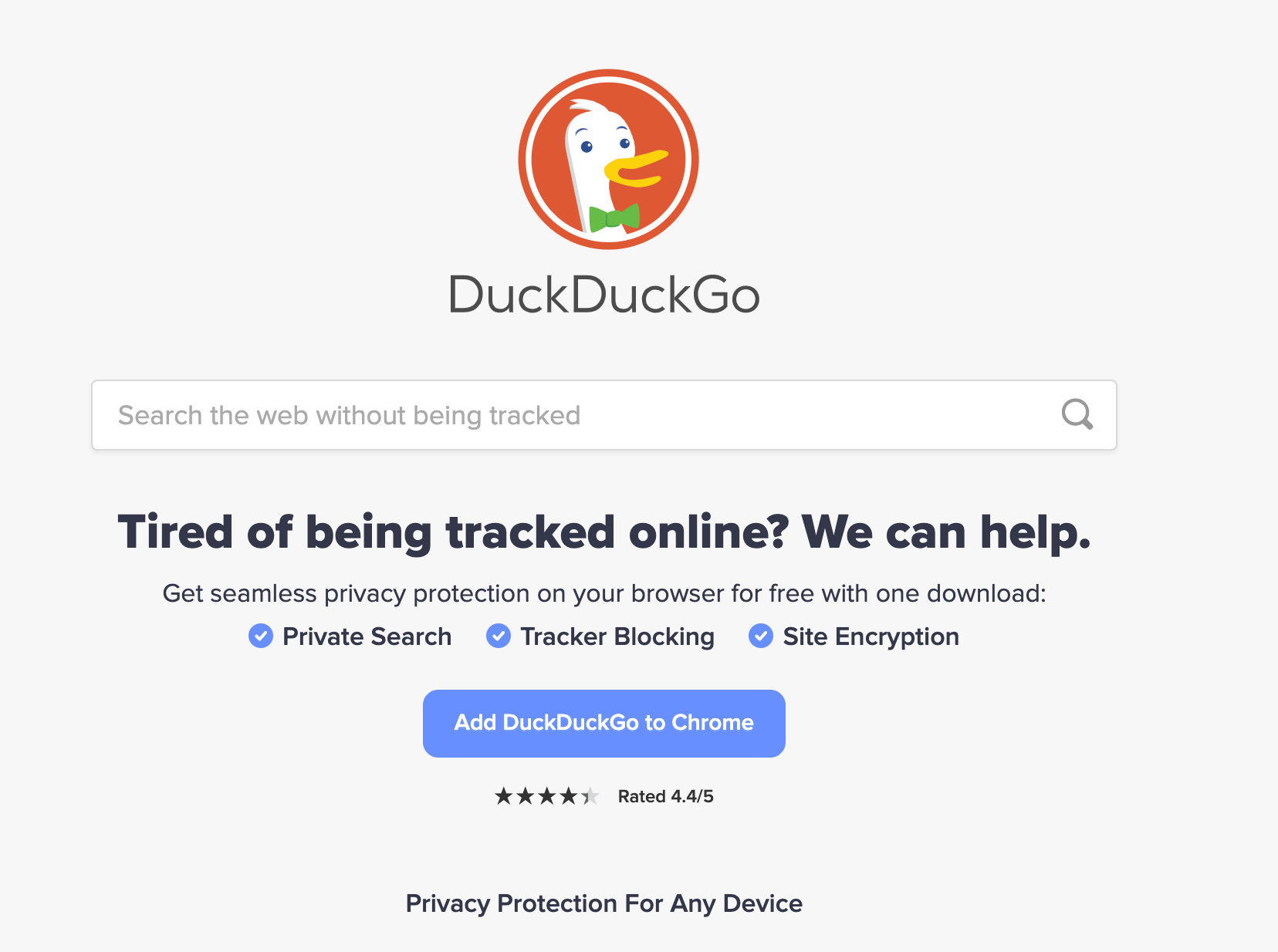Click the 'Private Search' label
Viewport: 1278px width, 952px height.
point(367,636)
